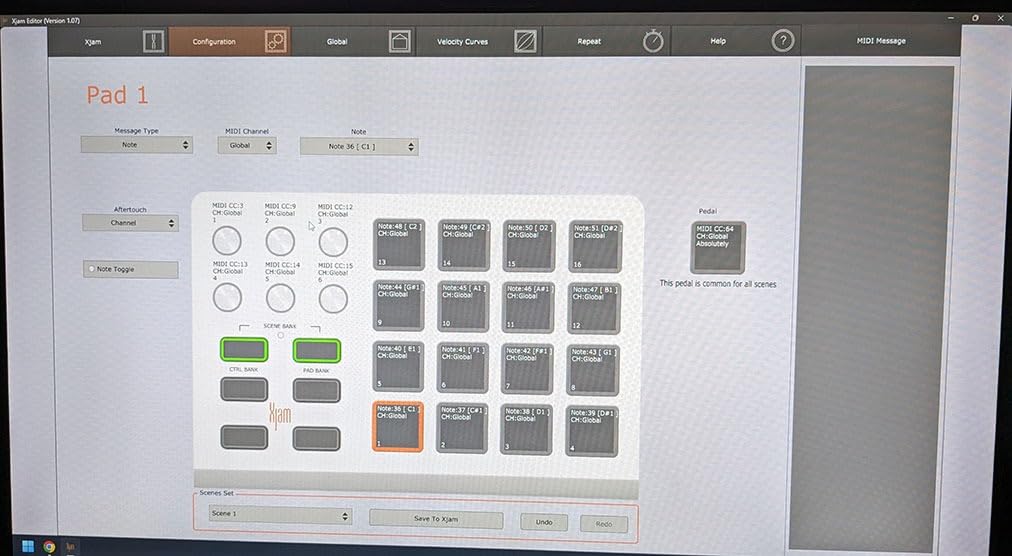The image size is (1012, 556).
Task: Select pad 6 Note:41 F1
Action: point(463,368)
